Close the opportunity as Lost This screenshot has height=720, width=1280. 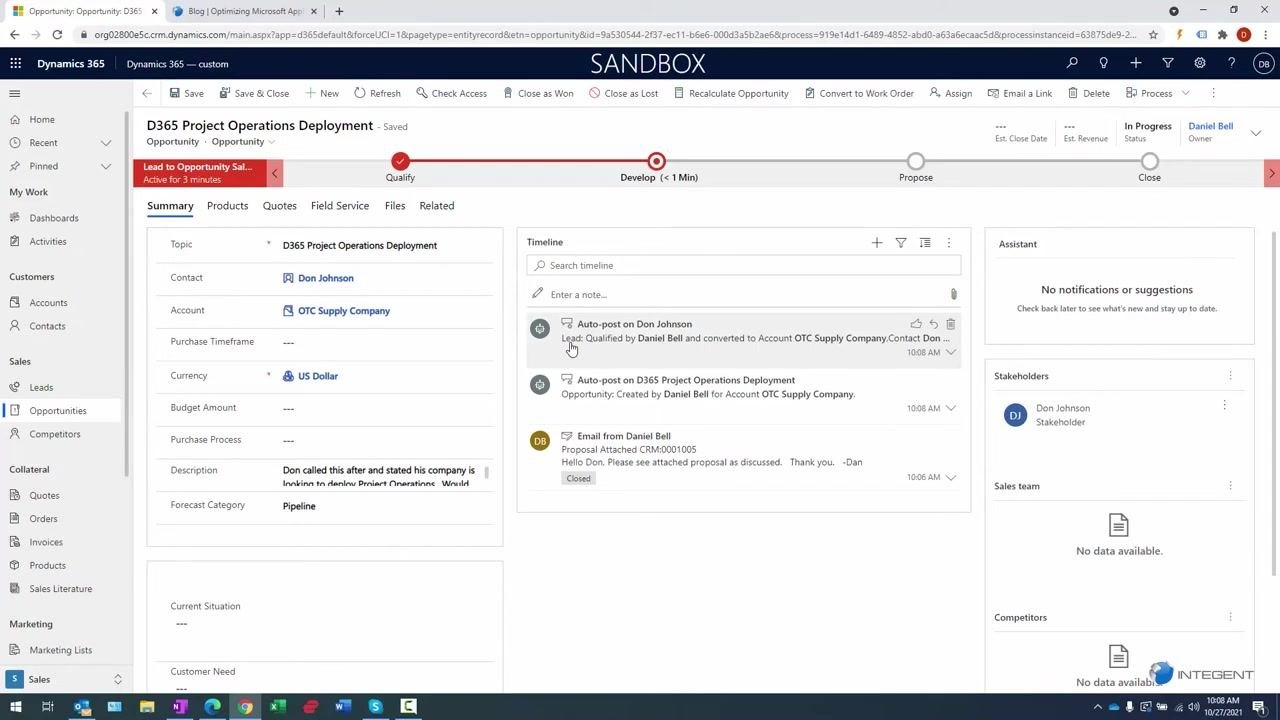coord(624,93)
